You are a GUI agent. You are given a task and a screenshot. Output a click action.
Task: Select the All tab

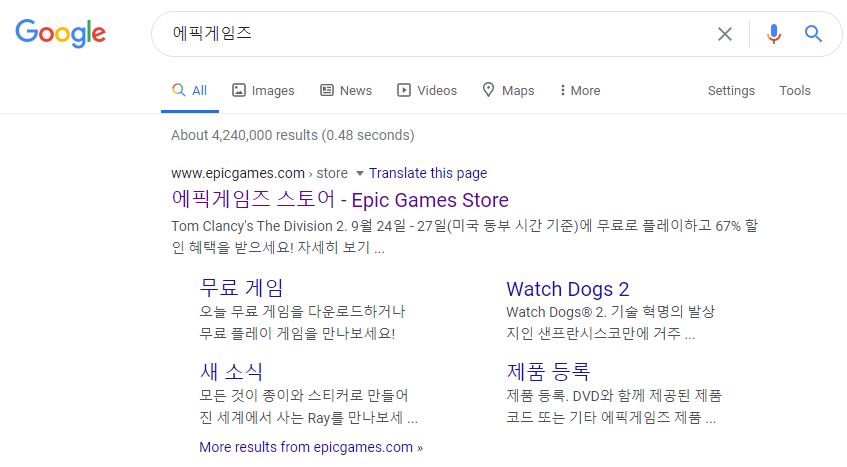[190, 91]
